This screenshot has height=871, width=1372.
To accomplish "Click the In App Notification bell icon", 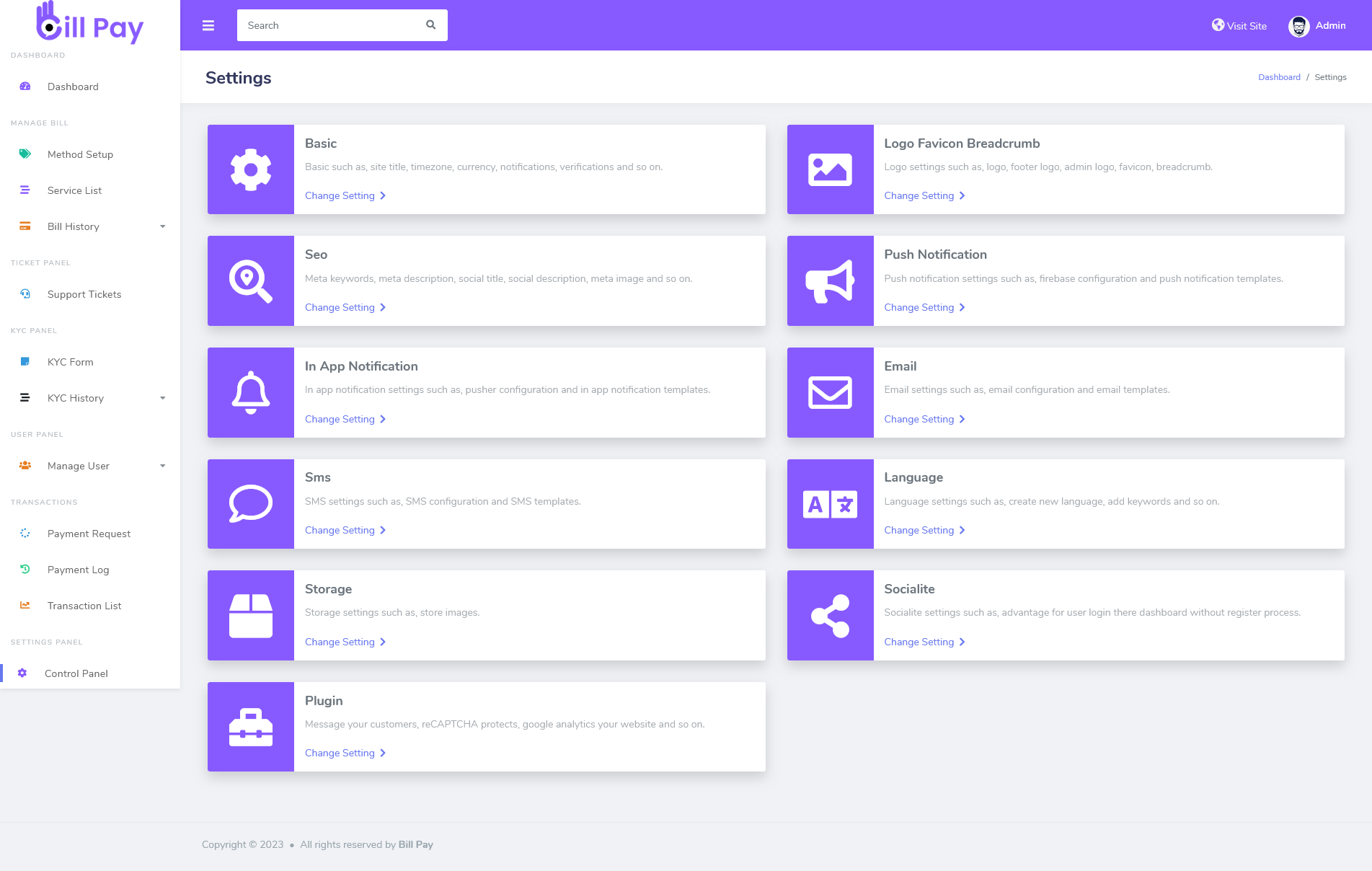I will [251, 392].
